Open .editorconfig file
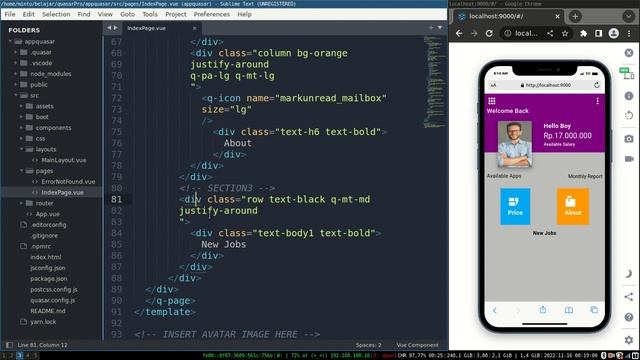This screenshot has height=360, width=640. tap(48, 225)
